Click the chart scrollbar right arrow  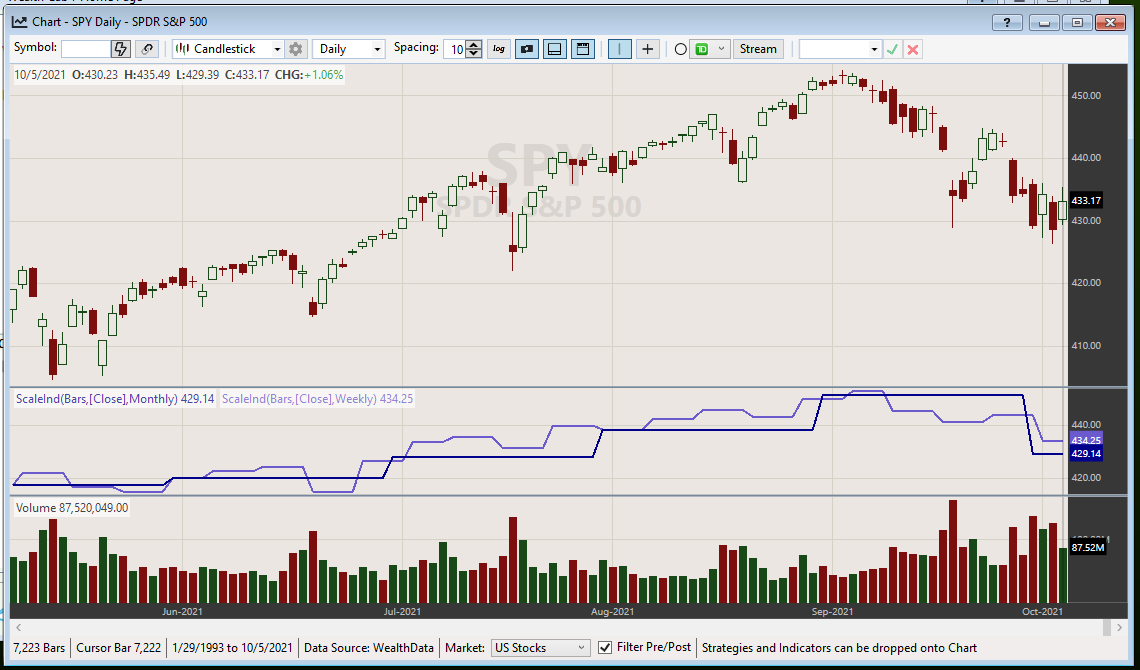pyautogui.click(x=1121, y=627)
